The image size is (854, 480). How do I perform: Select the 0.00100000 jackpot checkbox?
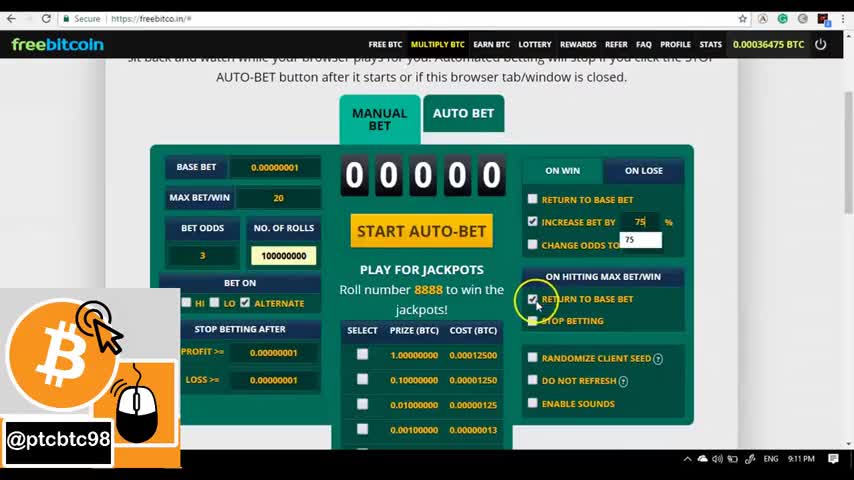tap(362, 429)
